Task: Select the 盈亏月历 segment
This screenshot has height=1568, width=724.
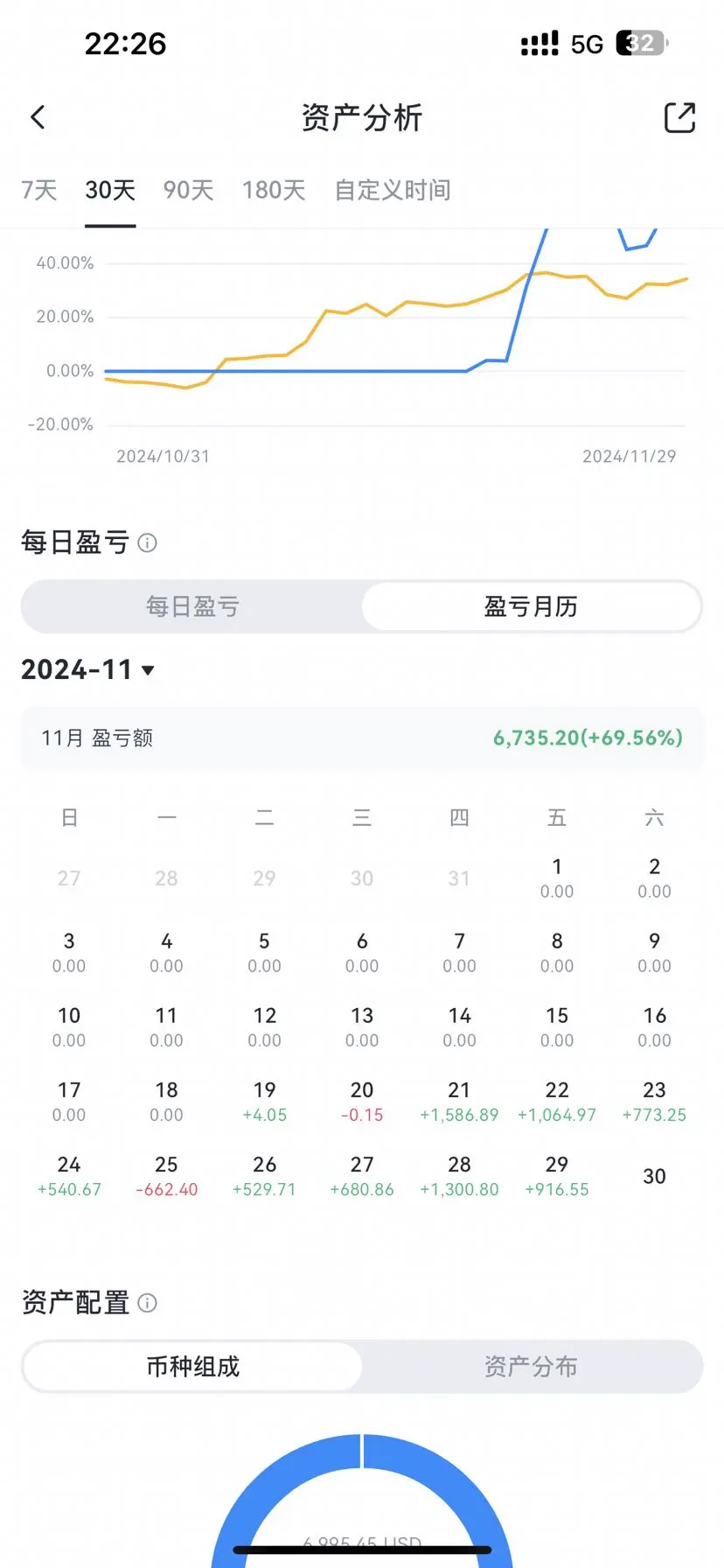Action: click(531, 606)
